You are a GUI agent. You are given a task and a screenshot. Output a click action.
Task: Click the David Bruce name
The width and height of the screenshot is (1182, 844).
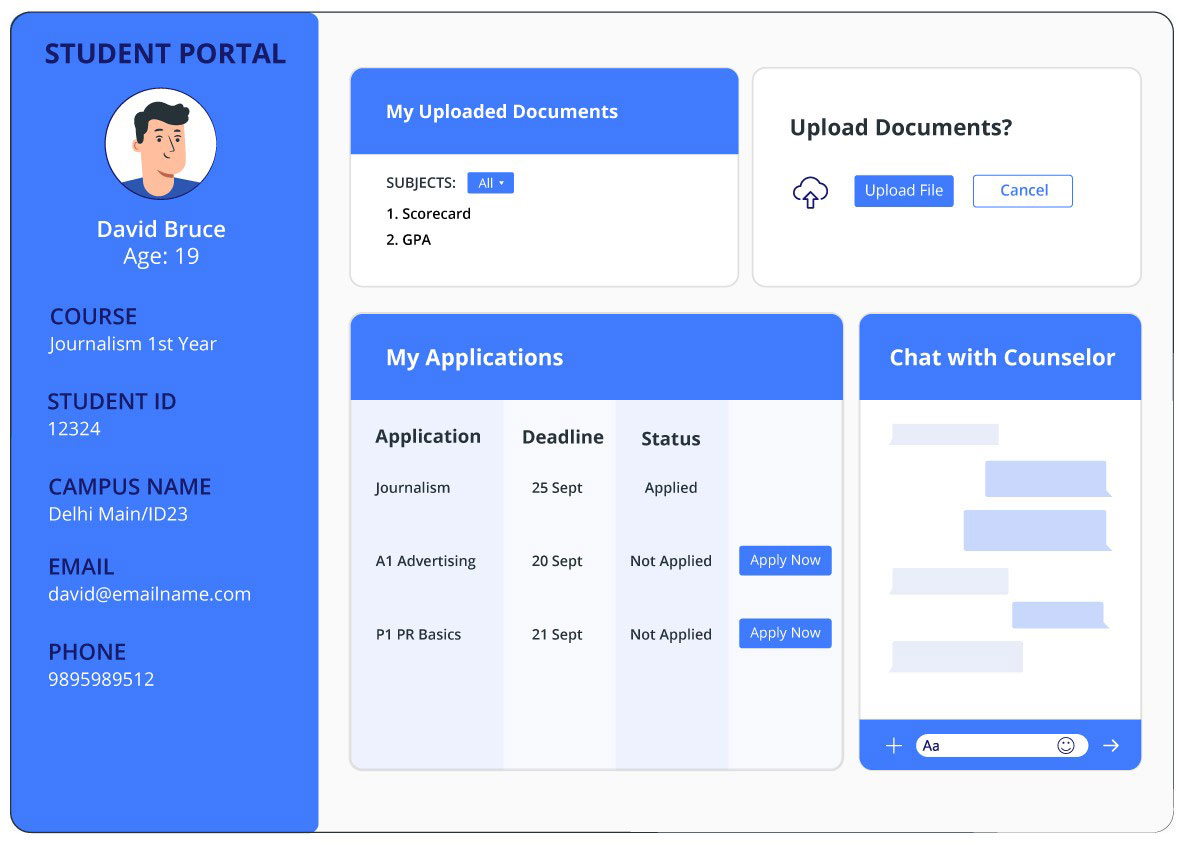pos(161,229)
